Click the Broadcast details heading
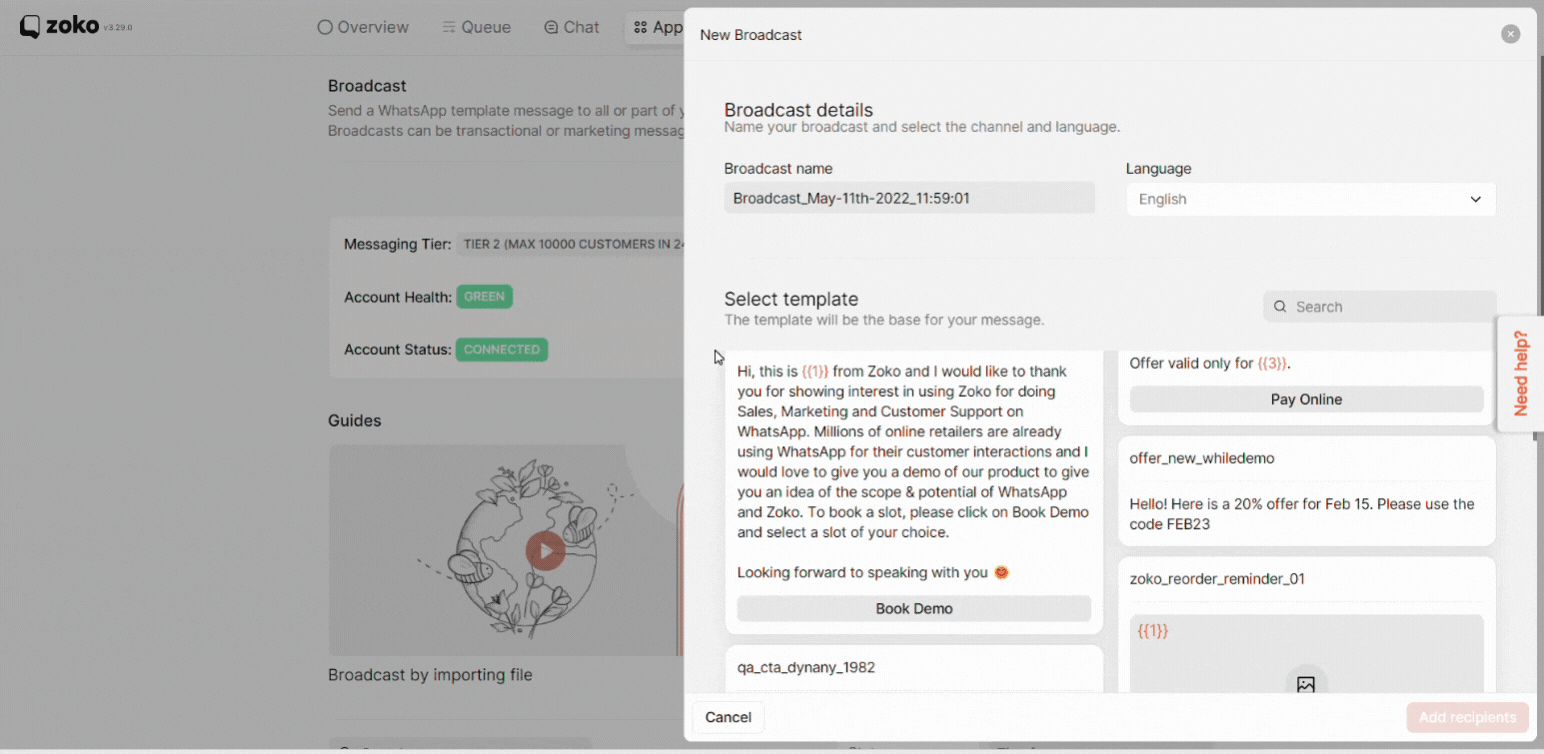This screenshot has height=754, width=1544. click(x=798, y=110)
